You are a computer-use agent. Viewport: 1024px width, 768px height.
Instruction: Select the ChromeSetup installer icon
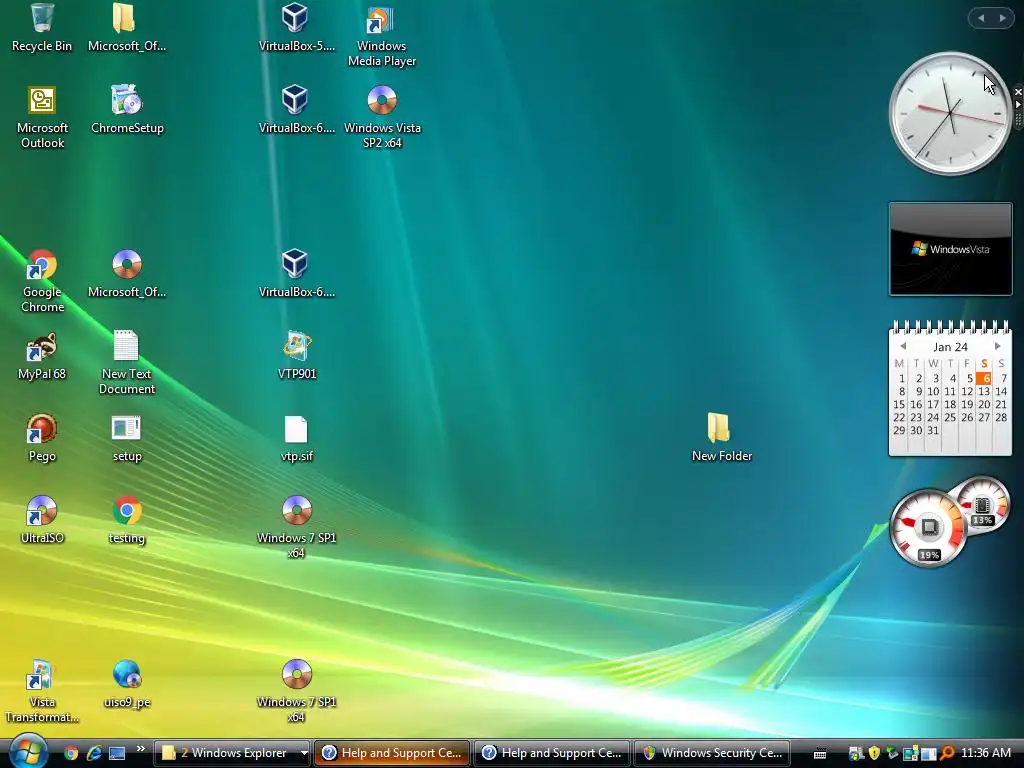[127, 110]
